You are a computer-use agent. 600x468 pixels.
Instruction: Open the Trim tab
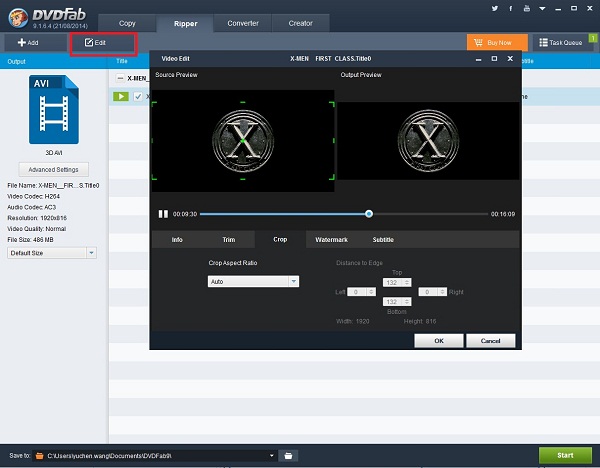[x=229, y=240]
